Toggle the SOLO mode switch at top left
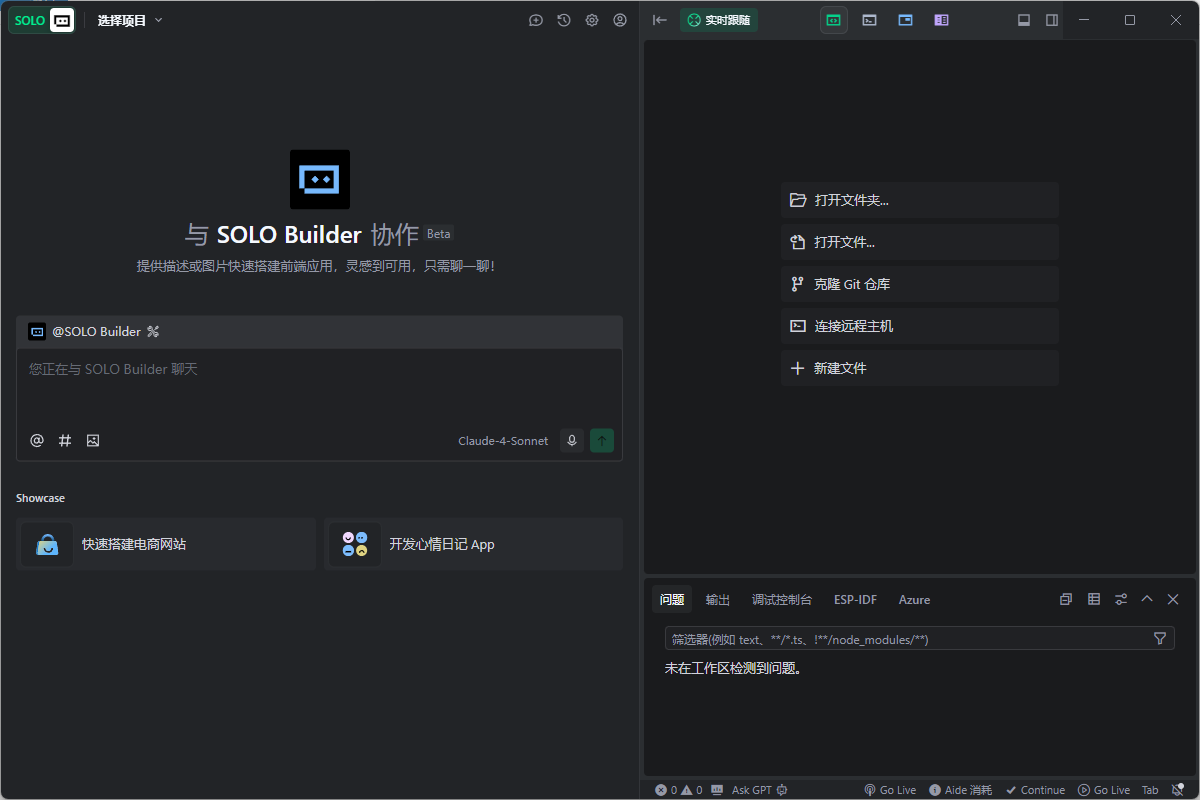1200x800 pixels. tap(42, 20)
